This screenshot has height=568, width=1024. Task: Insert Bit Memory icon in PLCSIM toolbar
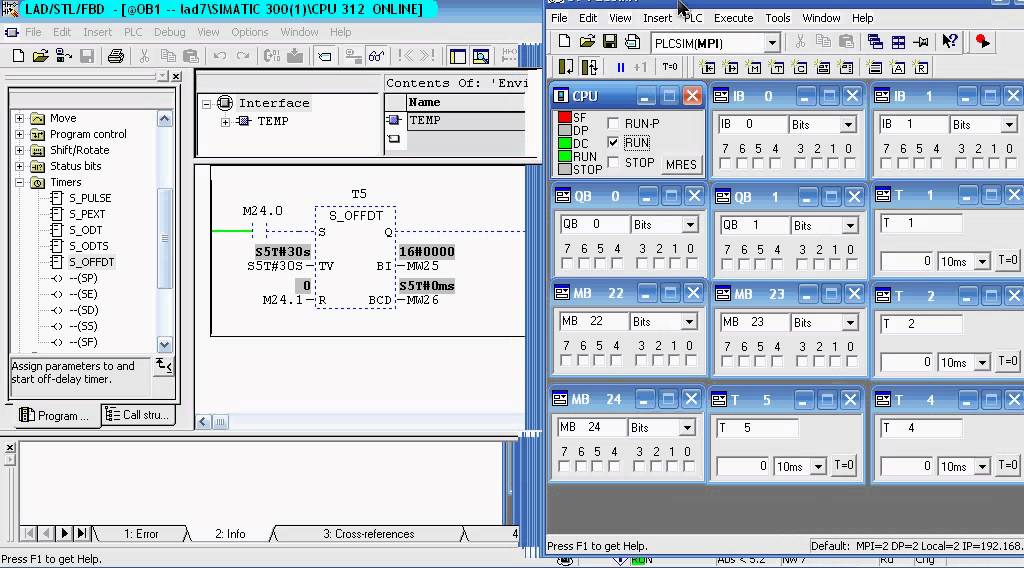(754, 67)
